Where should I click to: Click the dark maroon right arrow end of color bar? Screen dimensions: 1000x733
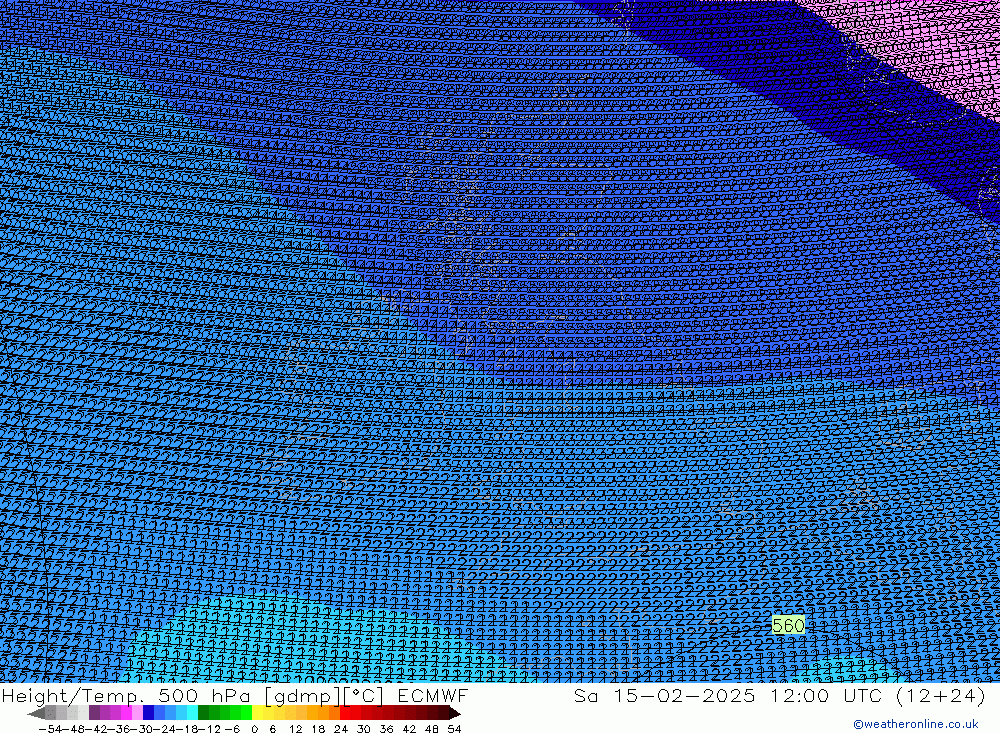pos(454,713)
